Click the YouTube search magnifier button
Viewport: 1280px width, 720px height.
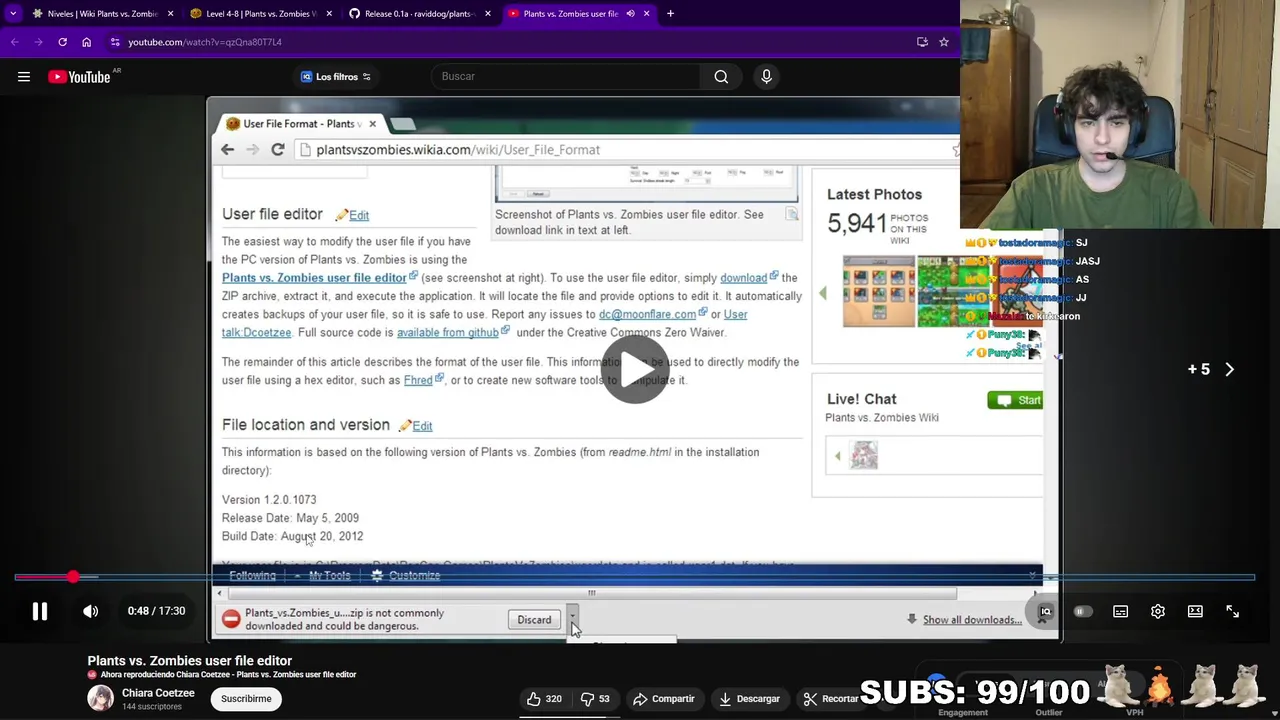click(x=721, y=76)
